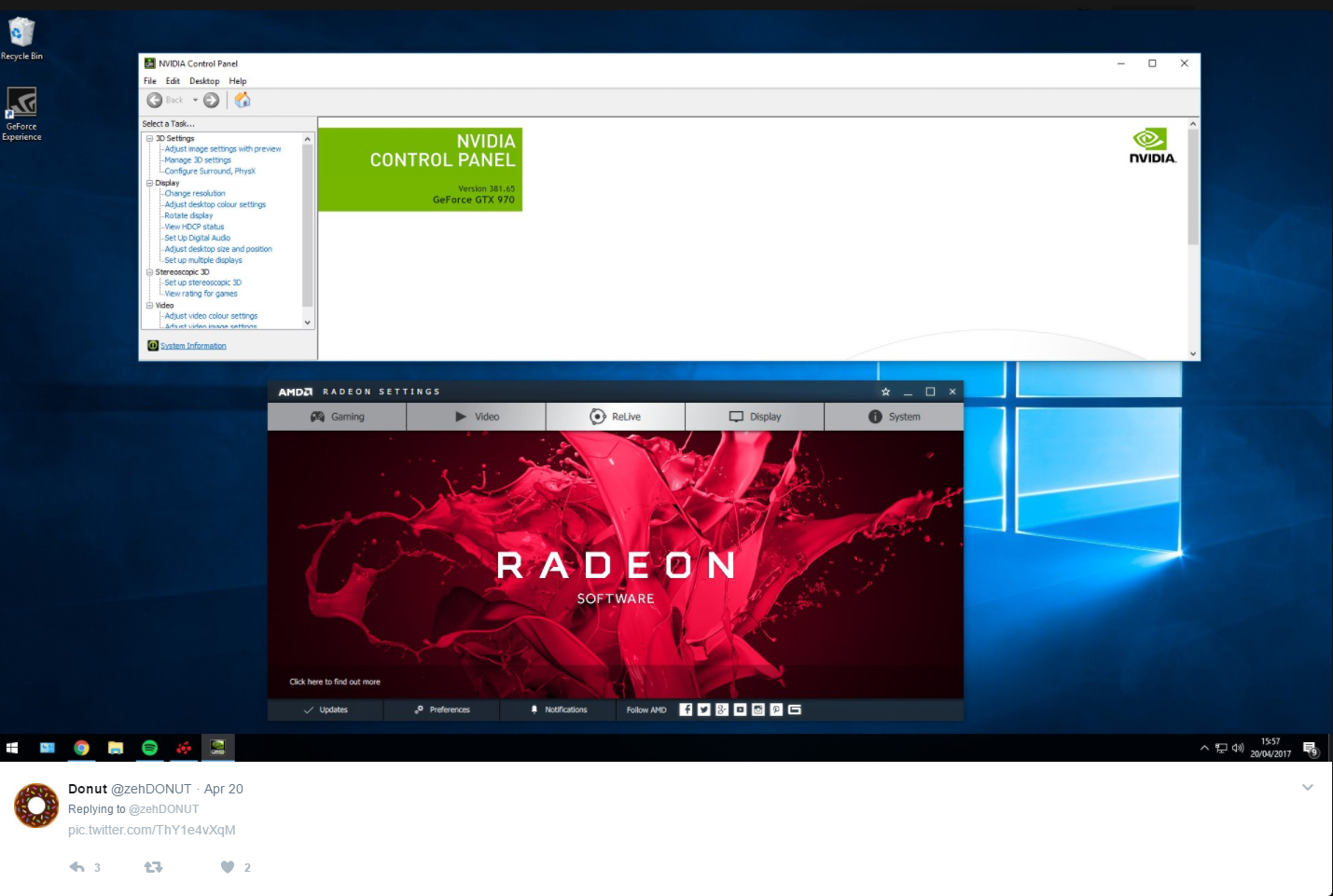Open the NVIDIA Edit menu
The width and height of the screenshot is (1333, 896).
point(173,81)
